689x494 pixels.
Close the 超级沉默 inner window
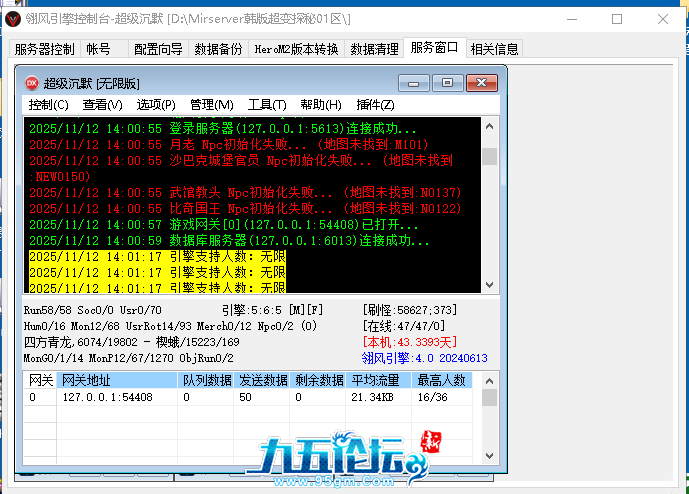480,83
